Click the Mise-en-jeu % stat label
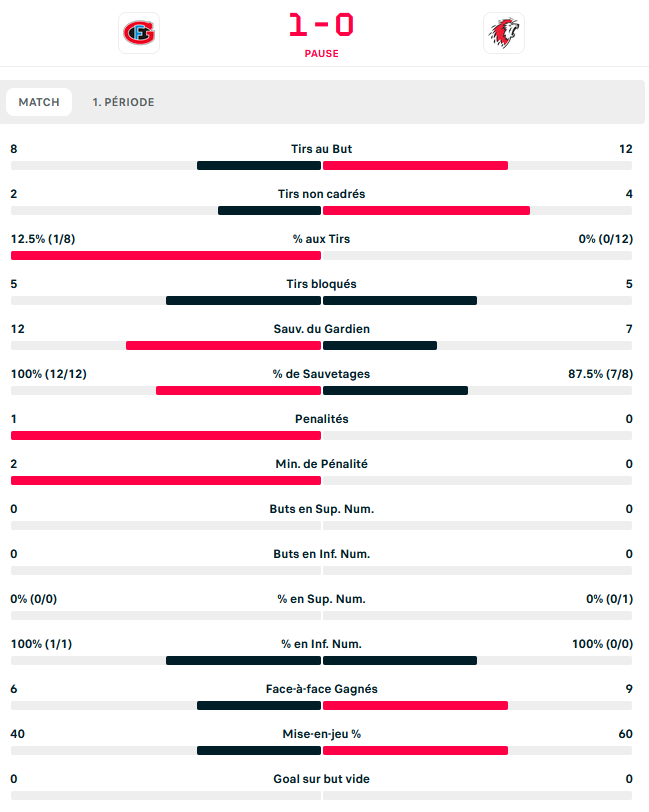This screenshot has height=812, width=649. (321, 734)
